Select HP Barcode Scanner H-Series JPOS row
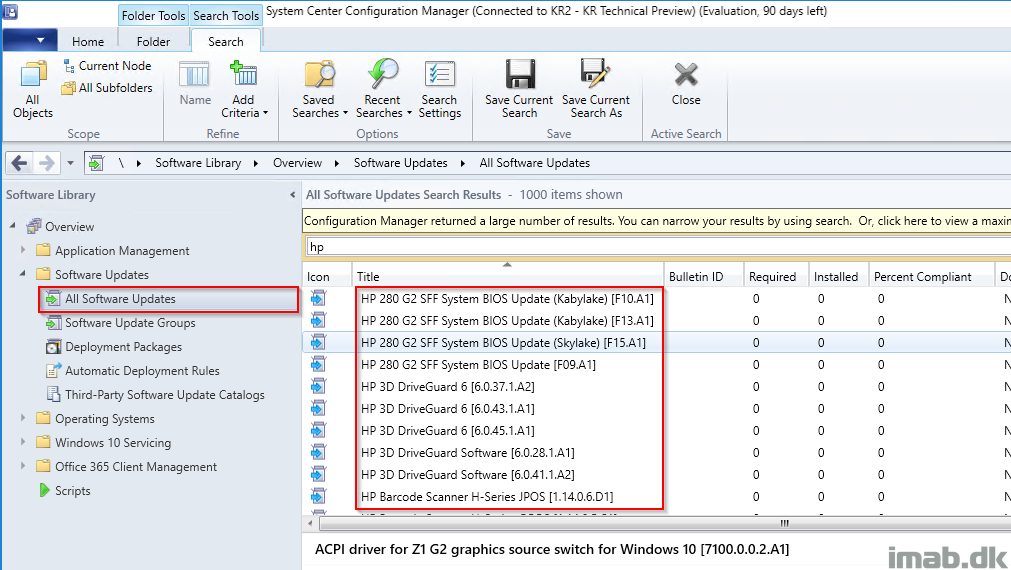The image size is (1011, 570). 487,496
